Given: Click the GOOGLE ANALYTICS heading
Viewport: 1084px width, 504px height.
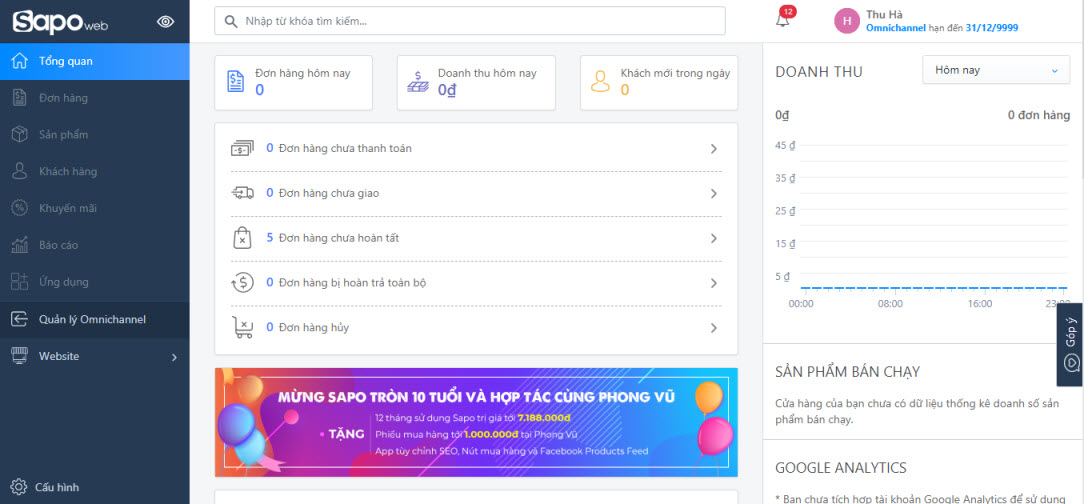Looking at the screenshot, I should (x=840, y=468).
